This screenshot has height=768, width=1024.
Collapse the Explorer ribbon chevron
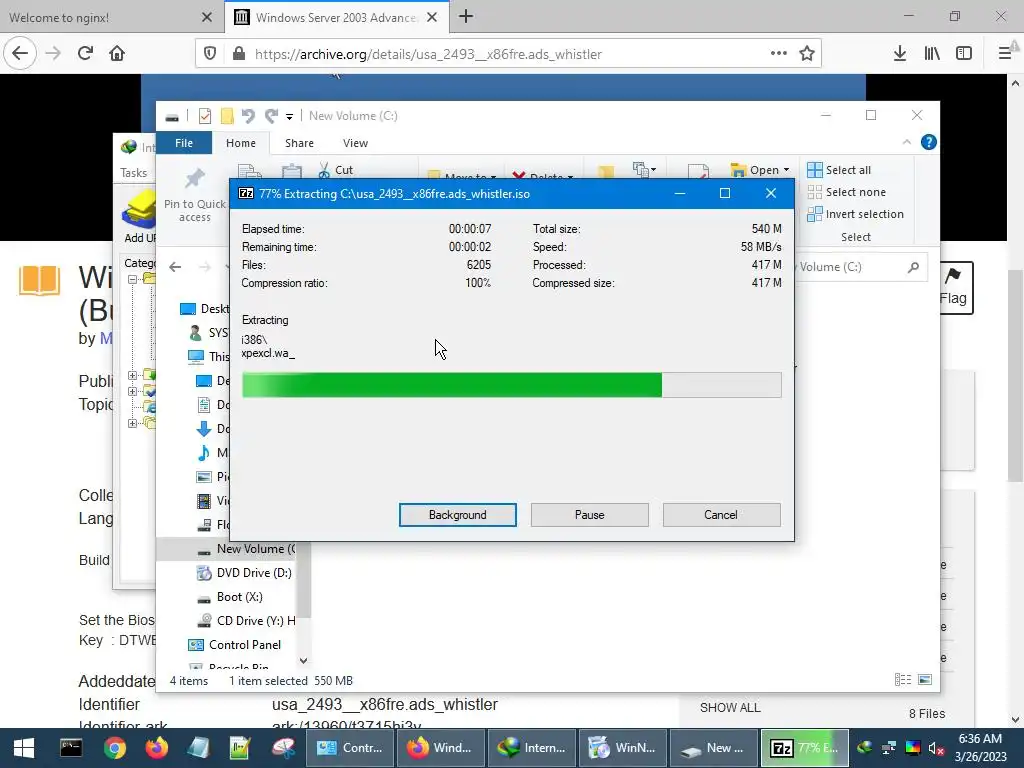point(906,142)
